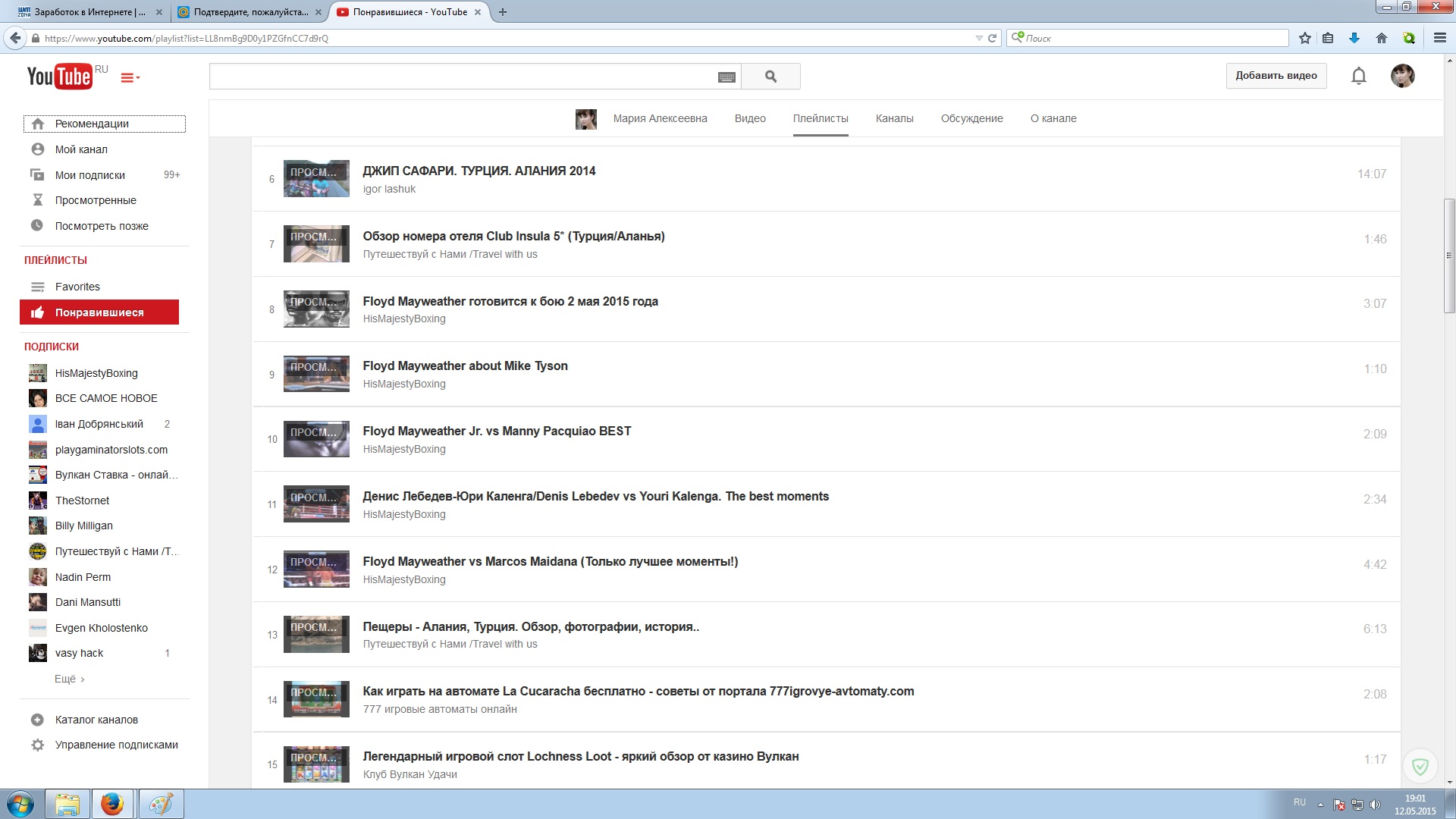Open new browser tab plus button
The image size is (1456, 819).
click(x=503, y=12)
